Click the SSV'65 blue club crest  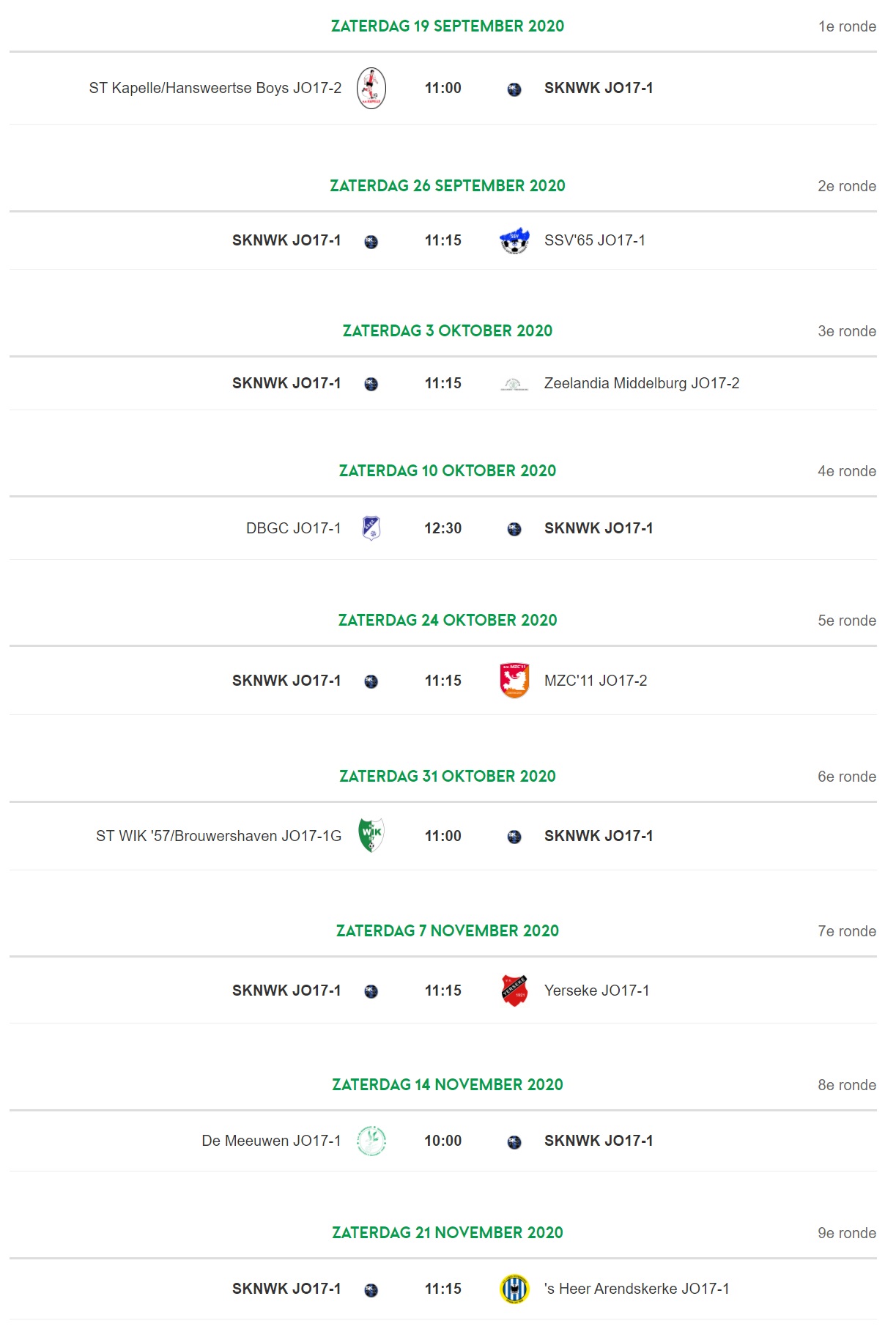tap(514, 240)
